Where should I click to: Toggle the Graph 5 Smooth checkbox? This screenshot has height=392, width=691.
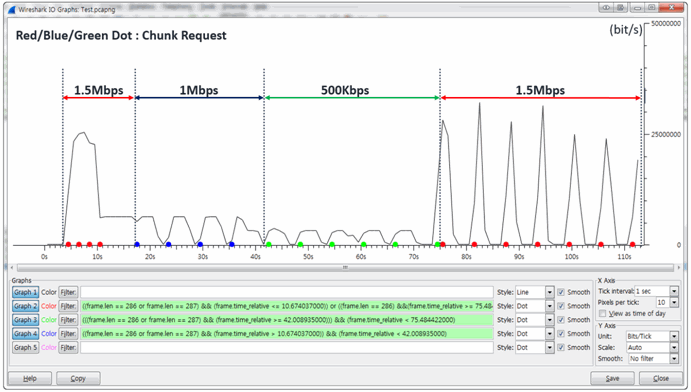561,347
